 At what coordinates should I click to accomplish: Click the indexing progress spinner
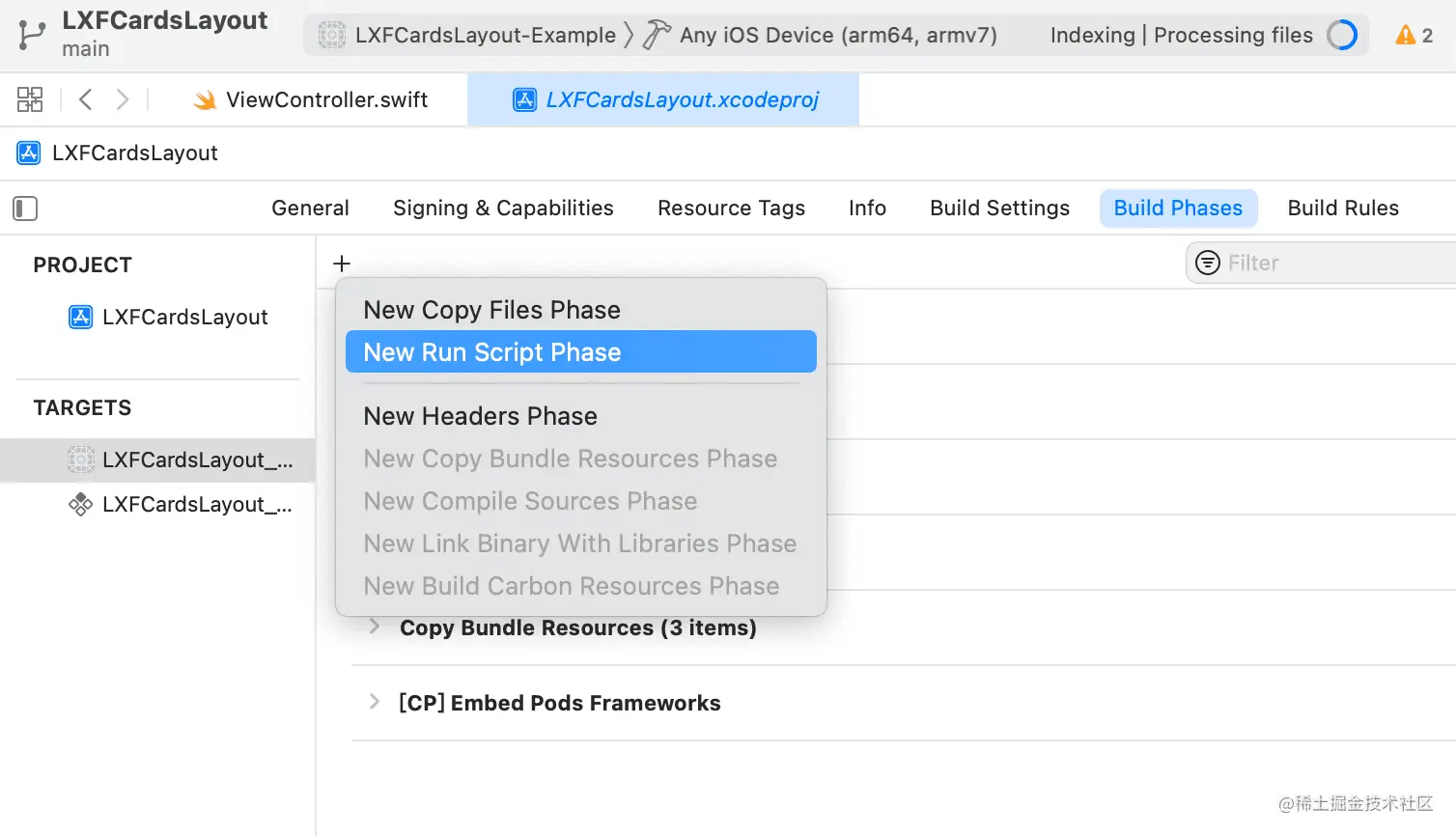pyautogui.click(x=1342, y=36)
